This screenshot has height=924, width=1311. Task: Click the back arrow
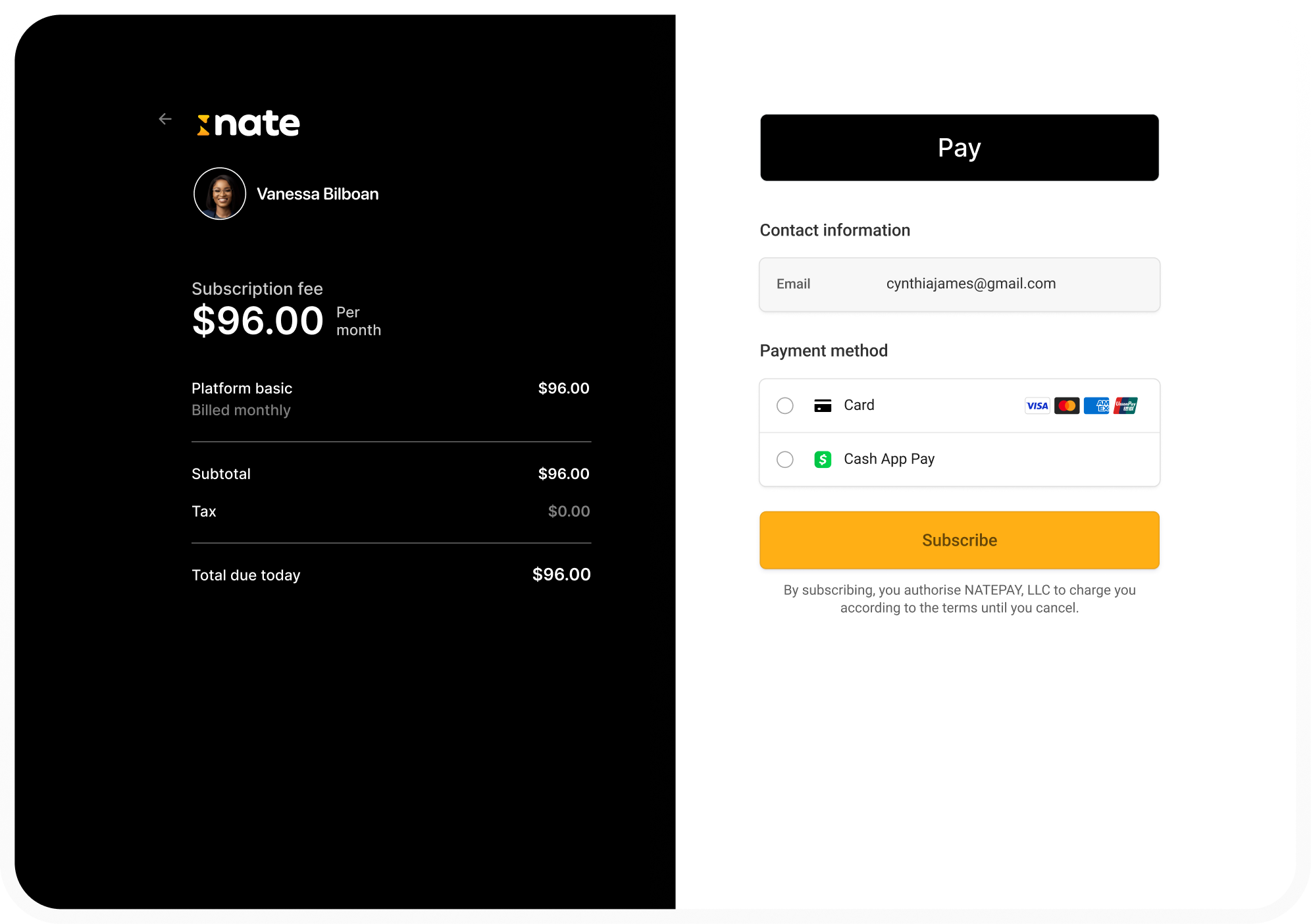[165, 119]
